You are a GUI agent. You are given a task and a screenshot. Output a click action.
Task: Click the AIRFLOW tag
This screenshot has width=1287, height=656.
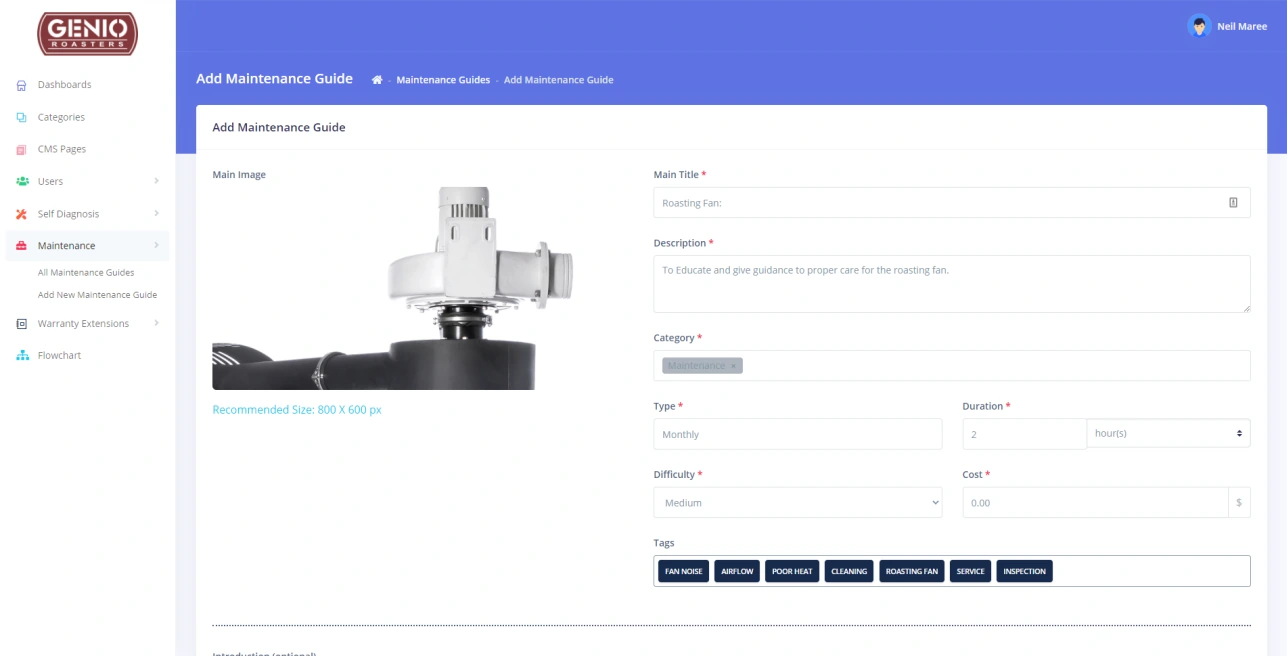coord(737,571)
